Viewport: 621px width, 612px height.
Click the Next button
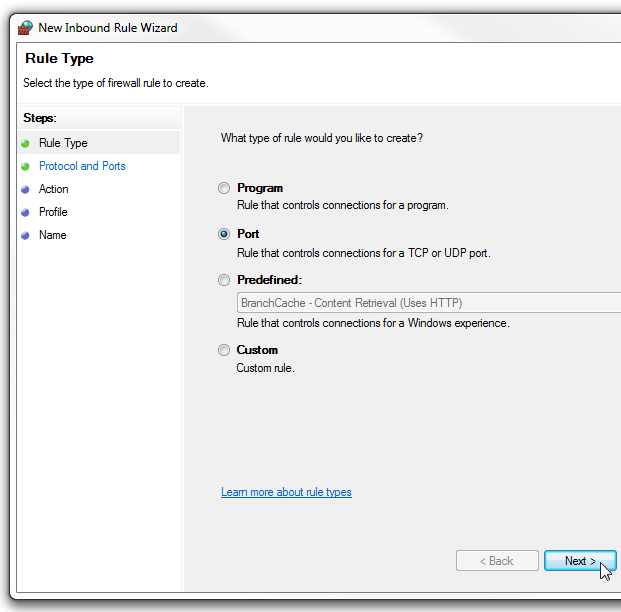[580, 561]
